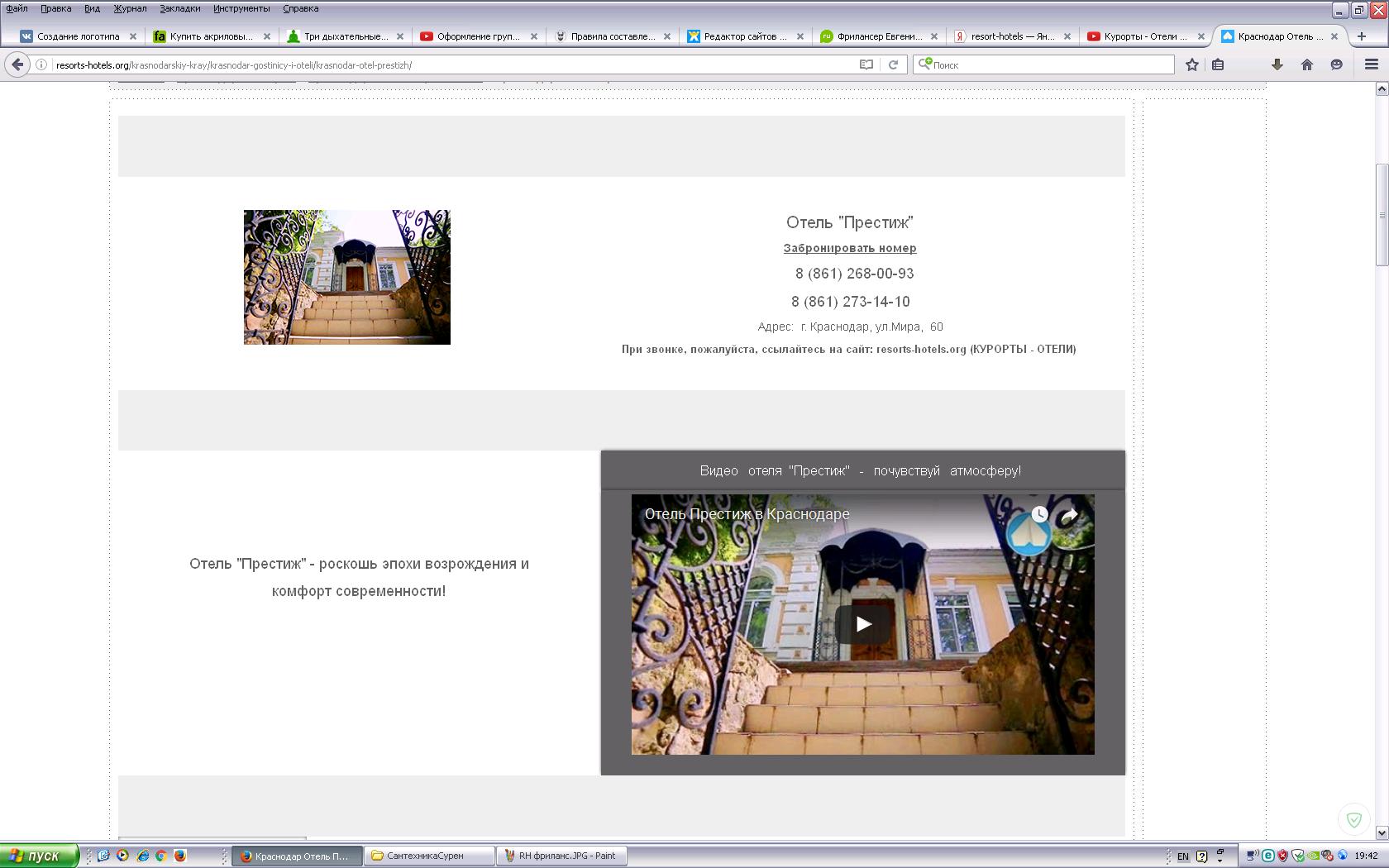Click the Watch Later clock on the video
The height and width of the screenshot is (868, 1389).
click(1039, 514)
